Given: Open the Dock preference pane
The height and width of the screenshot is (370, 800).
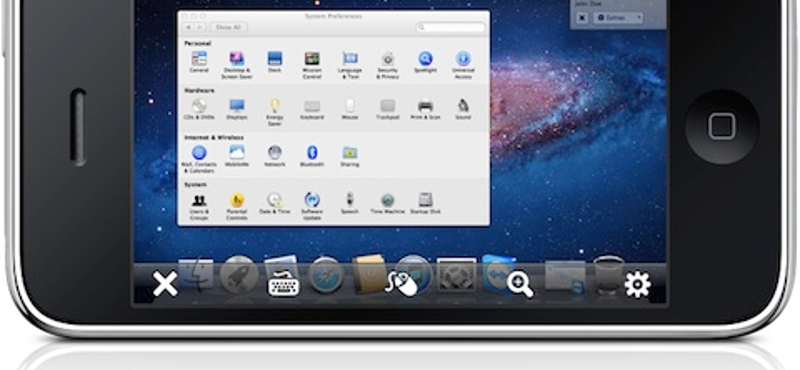Looking at the screenshot, I should [x=274, y=62].
